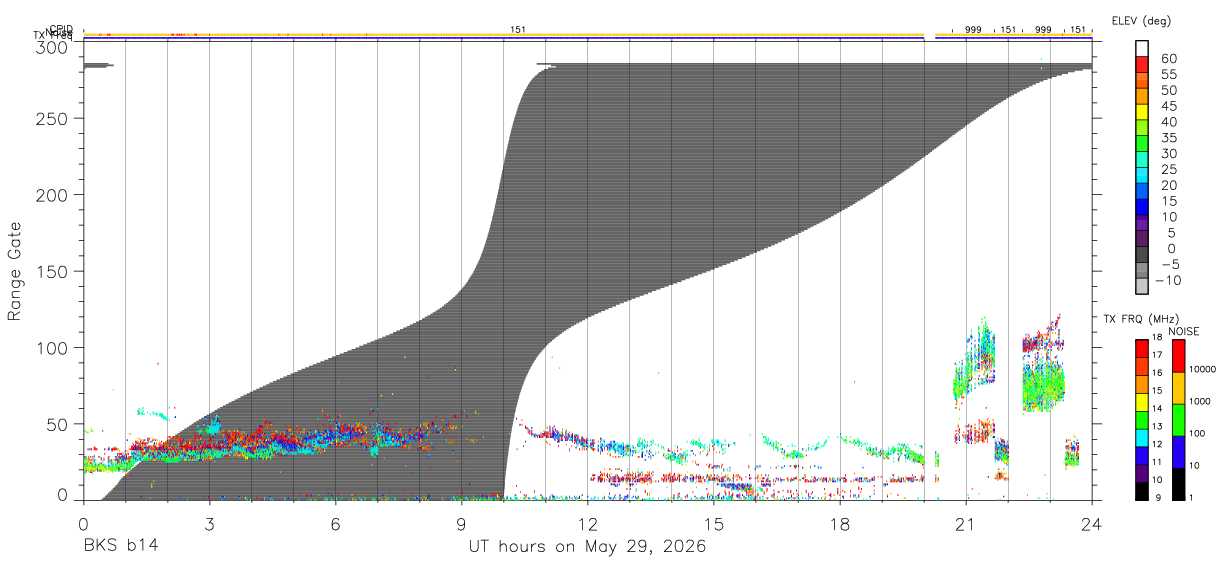
Task: Select the hour 12 tick label
Action: click(x=587, y=523)
